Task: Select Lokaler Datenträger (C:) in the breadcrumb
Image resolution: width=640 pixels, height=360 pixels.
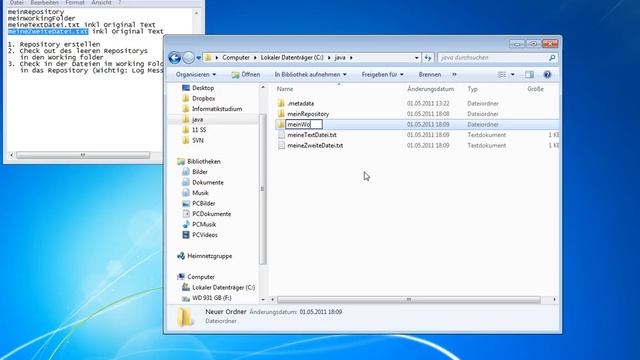Action: (x=292, y=58)
